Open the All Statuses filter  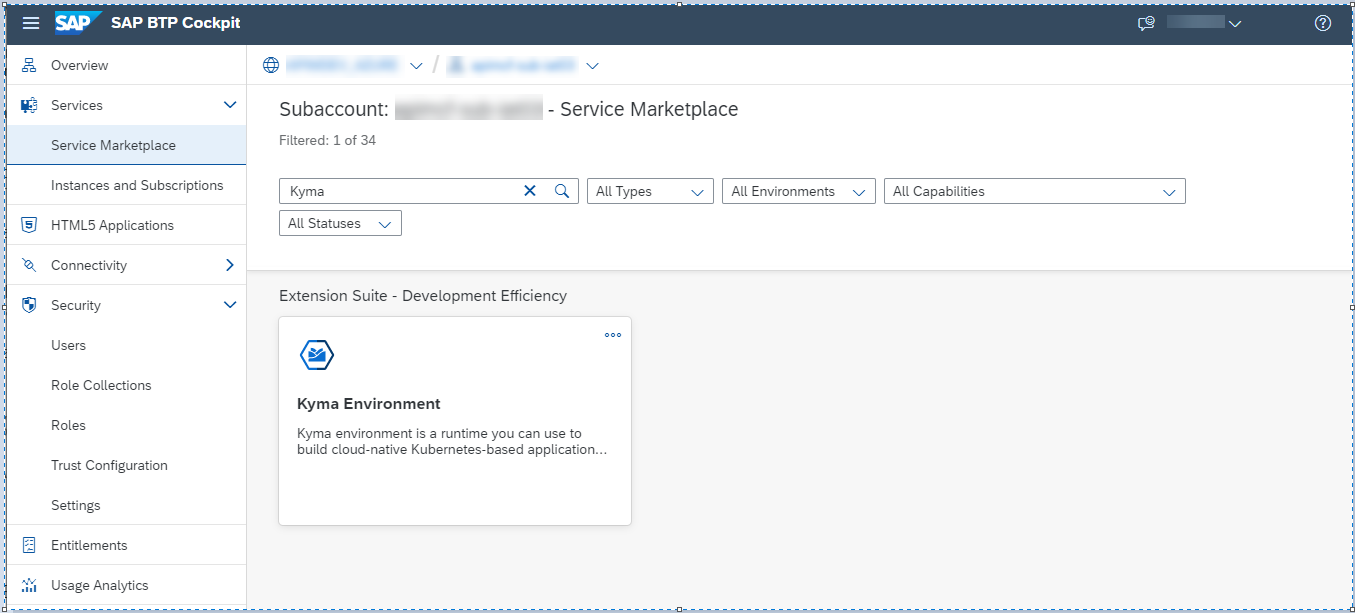pyautogui.click(x=340, y=223)
